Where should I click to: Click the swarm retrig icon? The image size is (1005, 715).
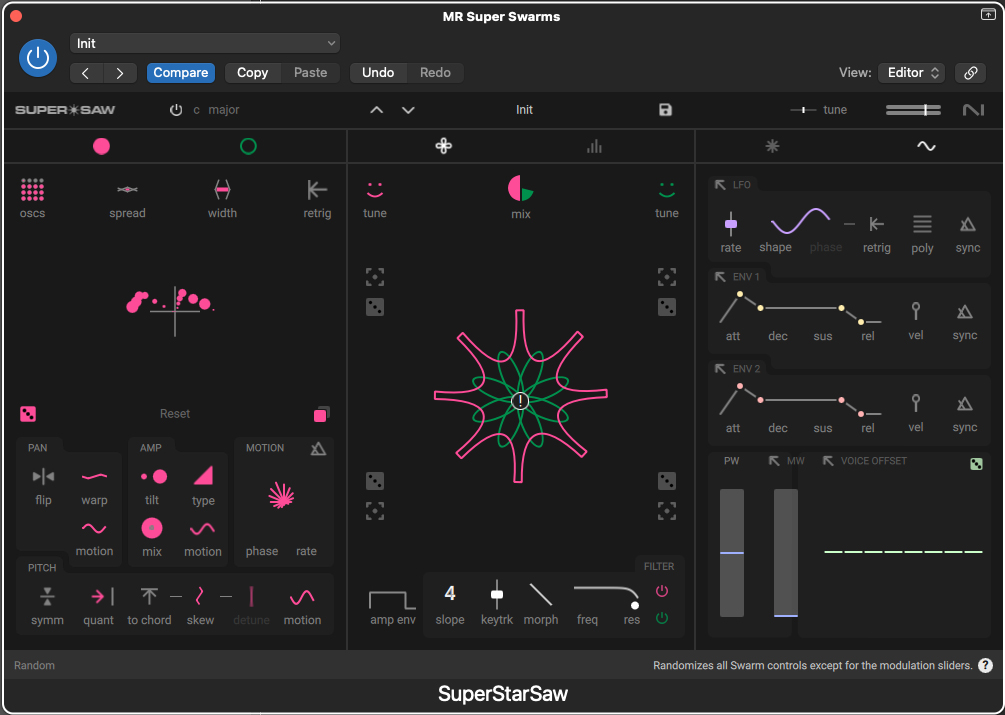click(x=317, y=190)
